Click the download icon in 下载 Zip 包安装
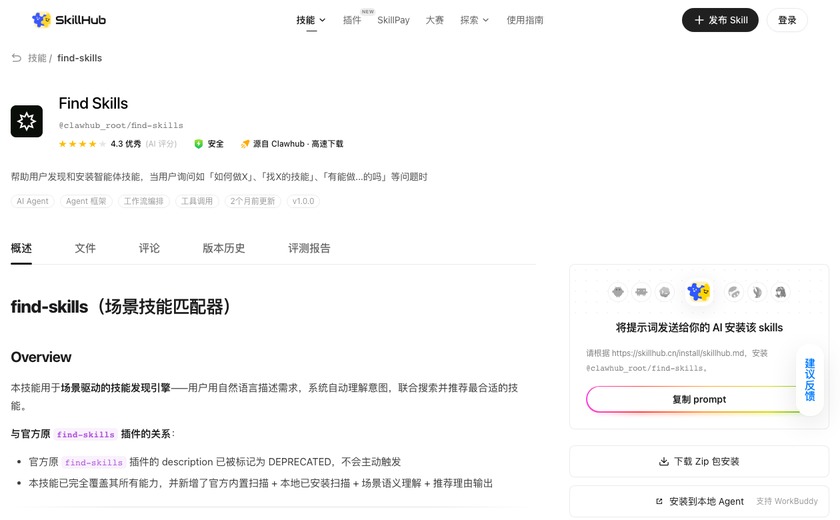This screenshot has height=520, width=840. pos(664,461)
